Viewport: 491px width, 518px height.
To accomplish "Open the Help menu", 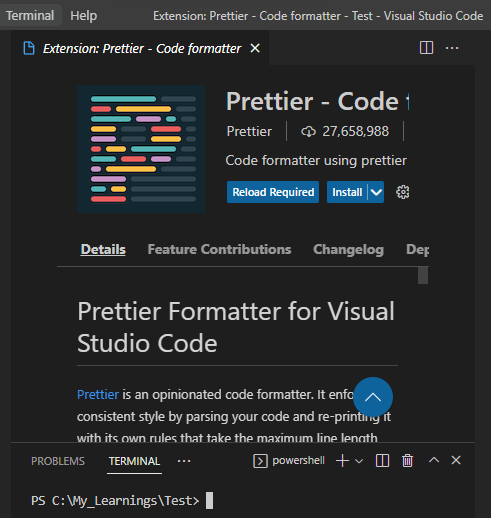I will [83, 15].
